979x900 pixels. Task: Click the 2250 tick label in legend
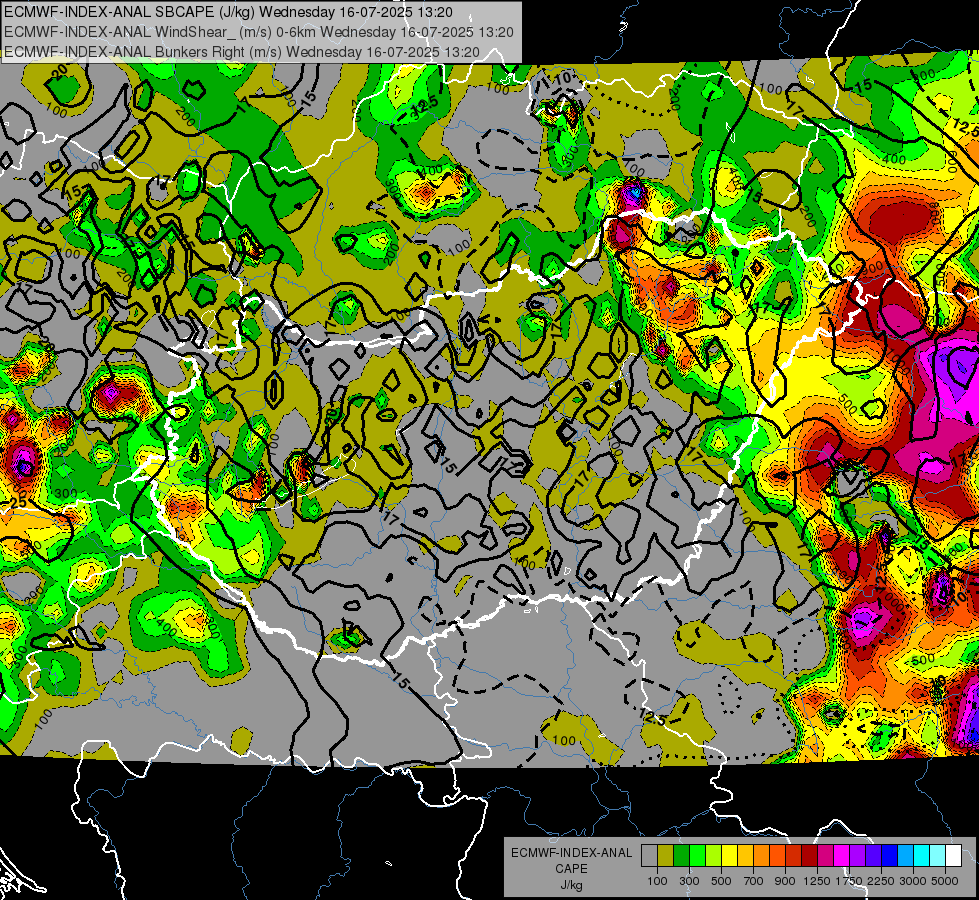point(882,881)
